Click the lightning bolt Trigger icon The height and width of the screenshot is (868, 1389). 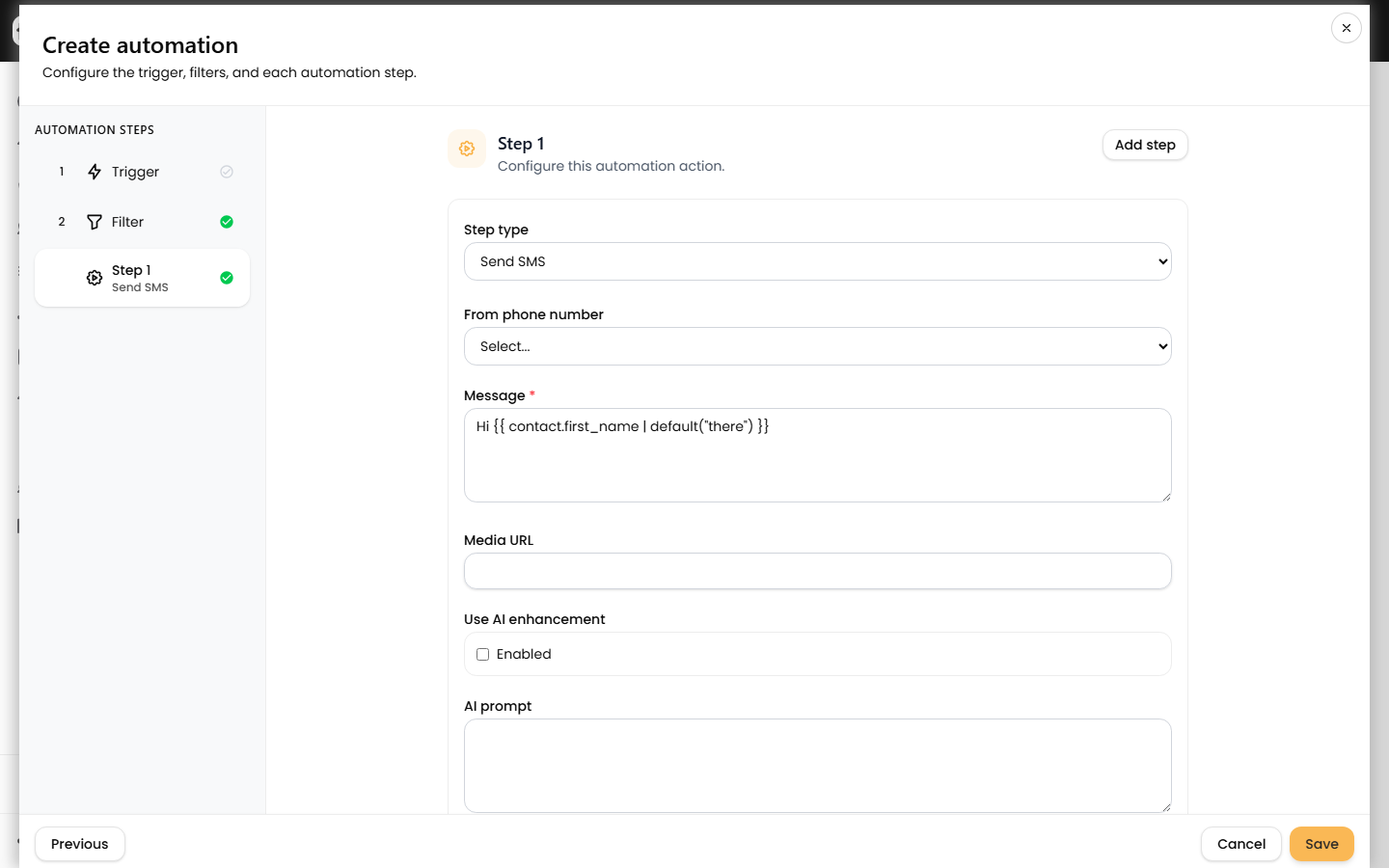[95, 172]
